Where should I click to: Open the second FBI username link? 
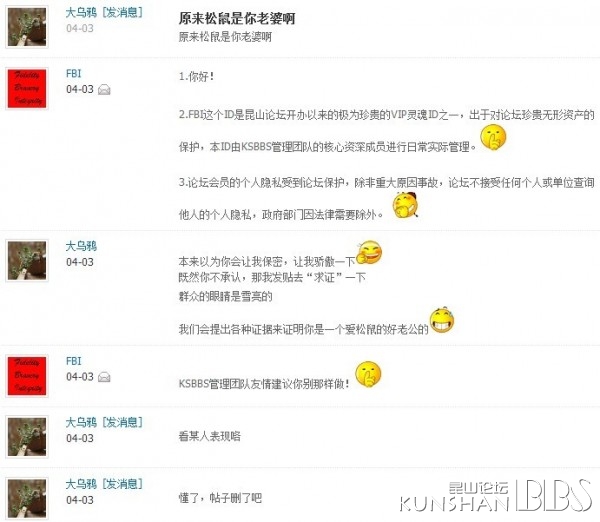pyautogui.click(x=73, y=361)
